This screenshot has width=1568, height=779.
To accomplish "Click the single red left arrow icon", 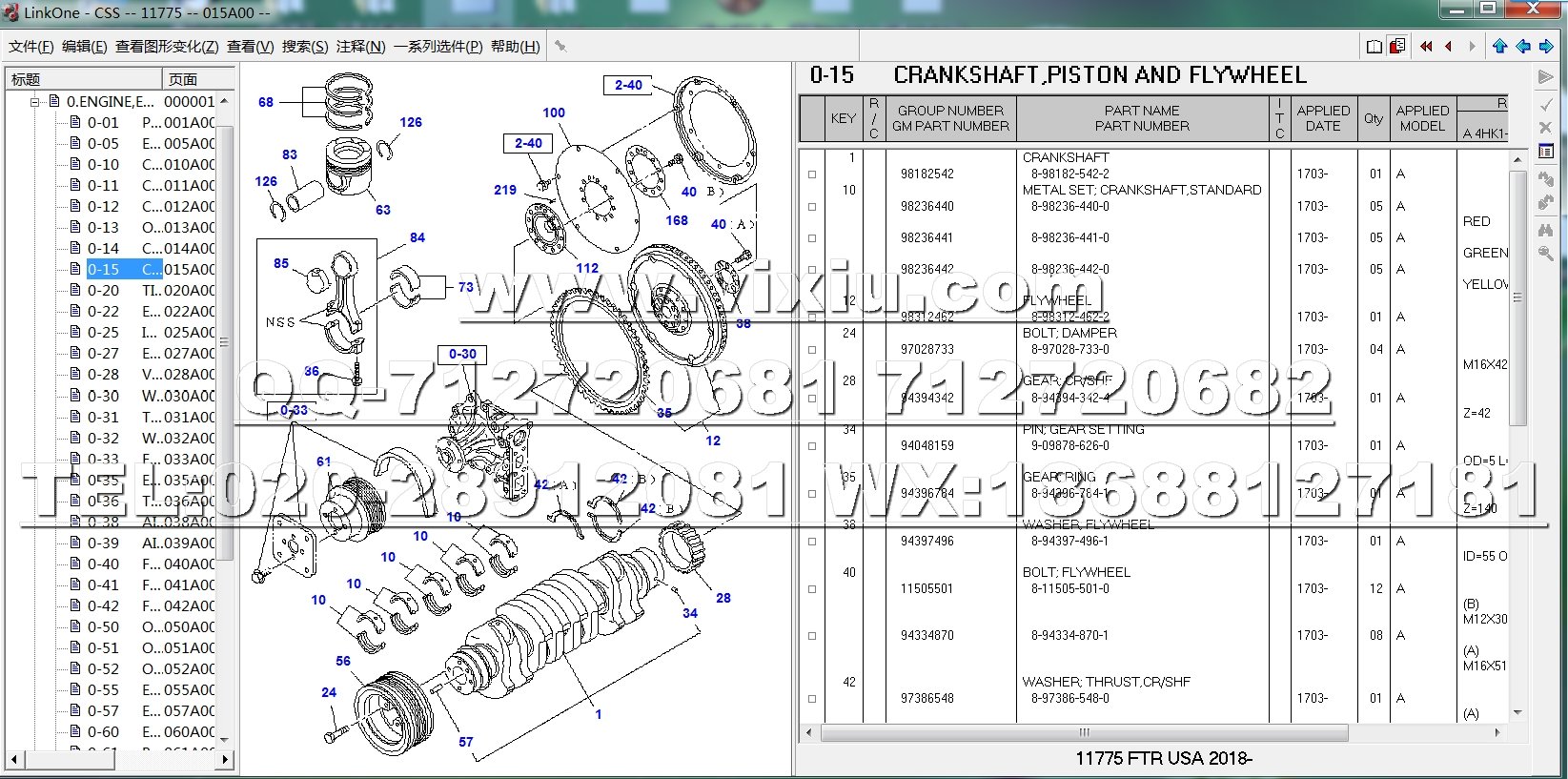I will pyautogui.click(x=1449, y=47).
